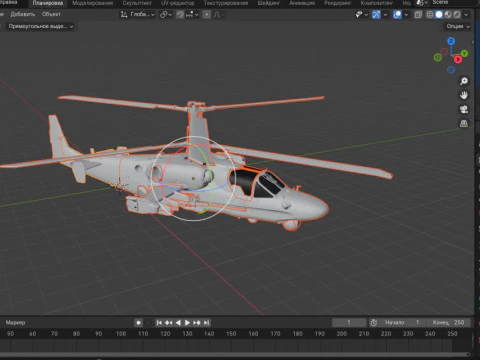Screen dimensions: 480x360
Task: Open the transform orientation dropdown (Глоба...)
Action: 138,14
